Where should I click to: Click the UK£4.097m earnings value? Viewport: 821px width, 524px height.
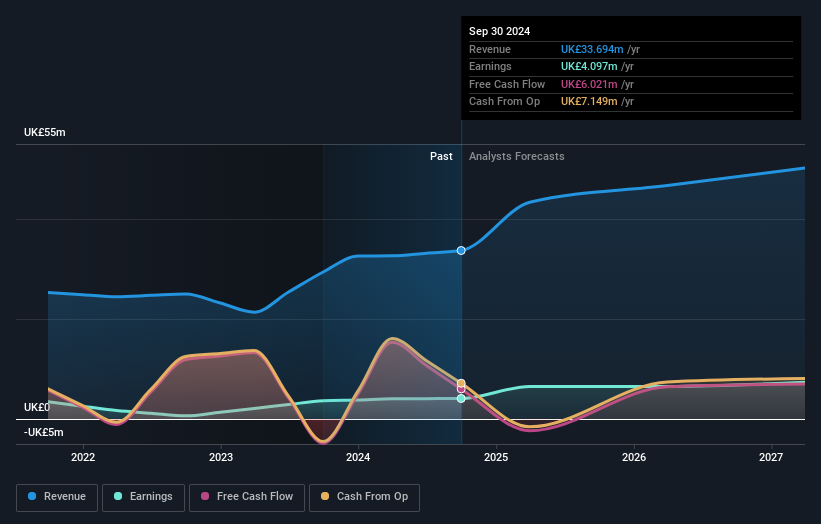589,66
